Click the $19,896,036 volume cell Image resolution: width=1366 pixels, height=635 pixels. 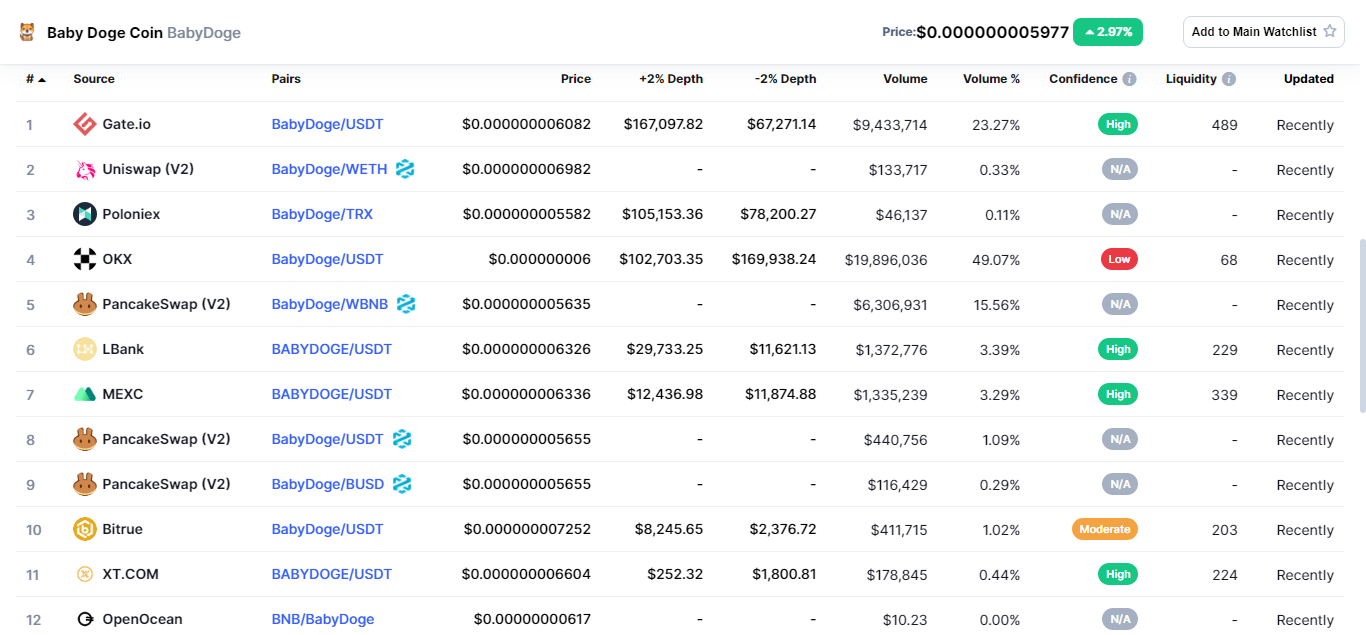click(886, 260)
